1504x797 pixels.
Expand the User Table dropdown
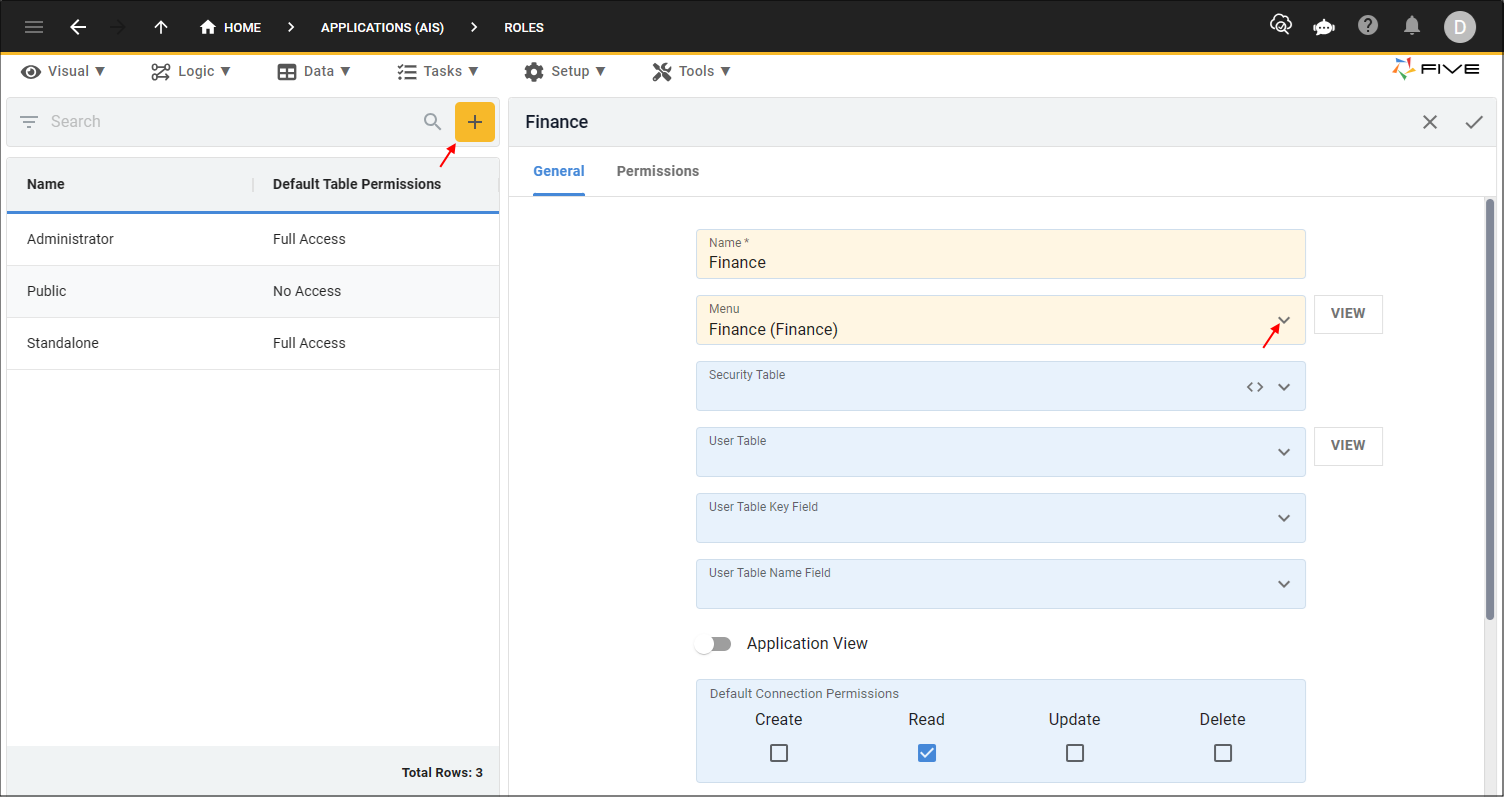pyautogui.click(x=1284, y=452)
